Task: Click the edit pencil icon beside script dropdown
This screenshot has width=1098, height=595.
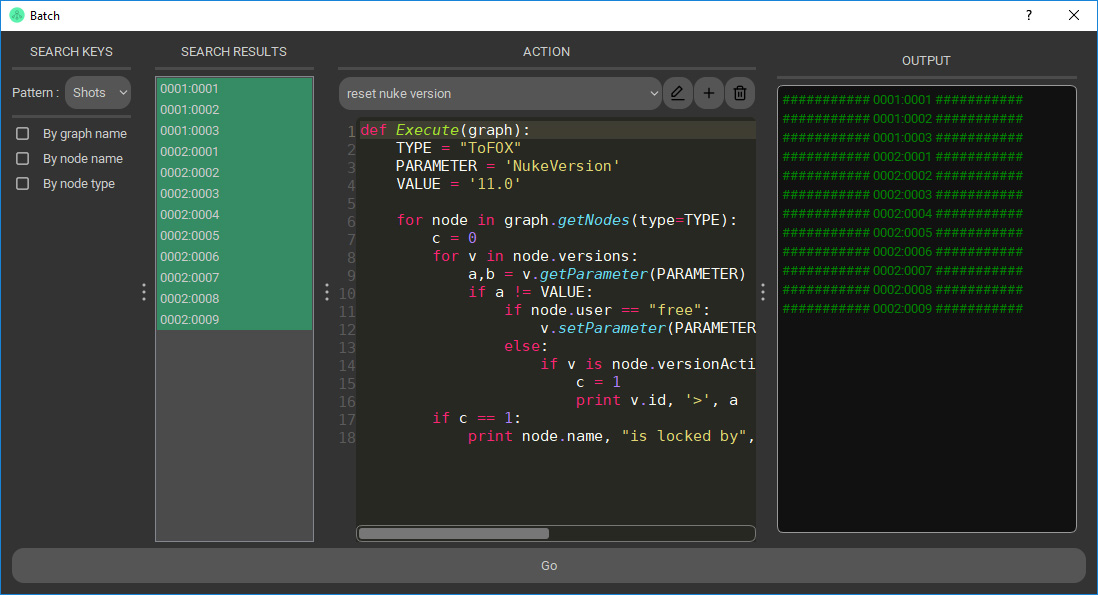Action: 678,93
